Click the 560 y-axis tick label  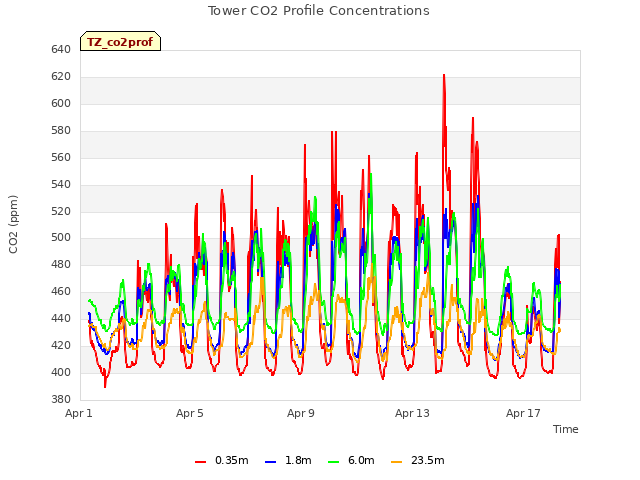coord(61,158)
